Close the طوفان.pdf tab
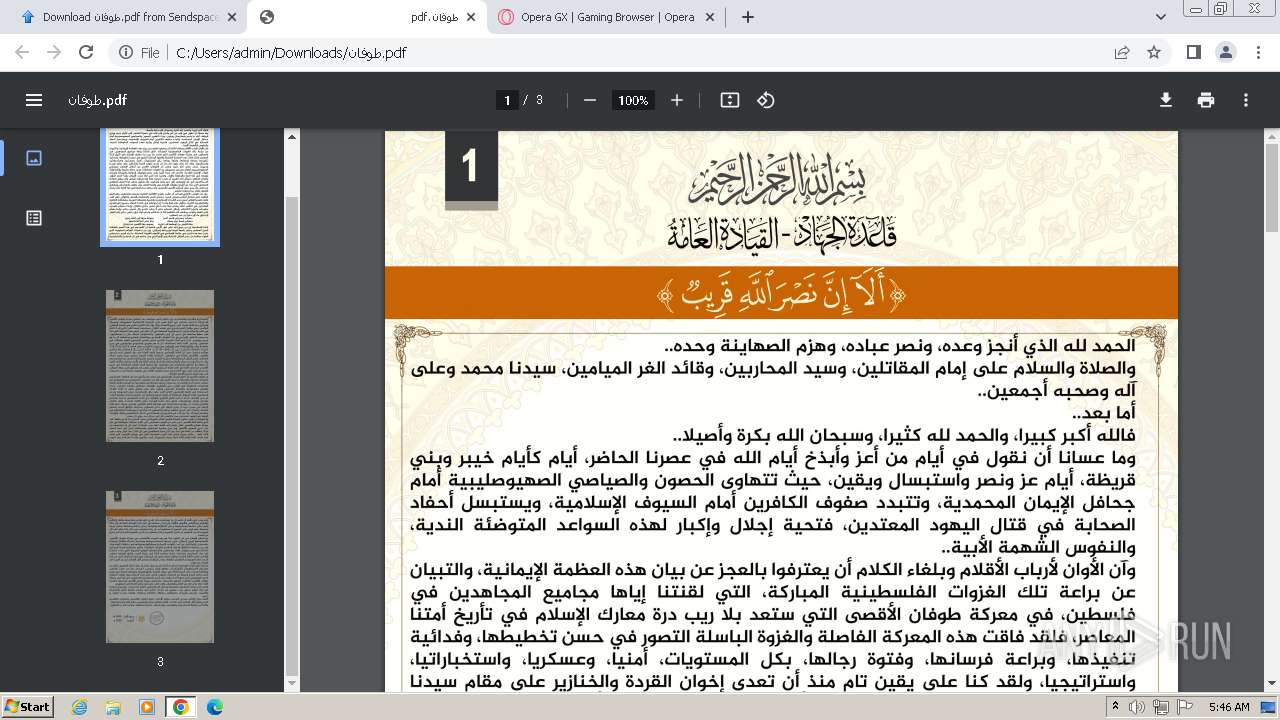This screenshot has width=1280, height=720. (x=471, y=17)
